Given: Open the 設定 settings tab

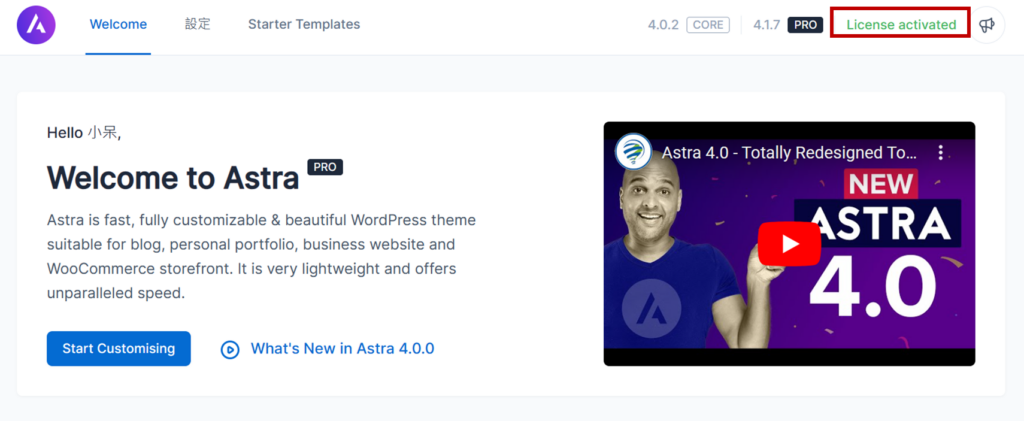Looking at the screenshot, I should pos(197,25).
